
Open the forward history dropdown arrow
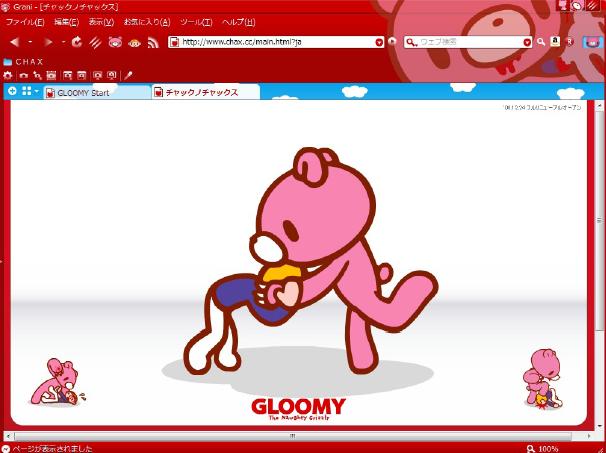click(64, 42)
